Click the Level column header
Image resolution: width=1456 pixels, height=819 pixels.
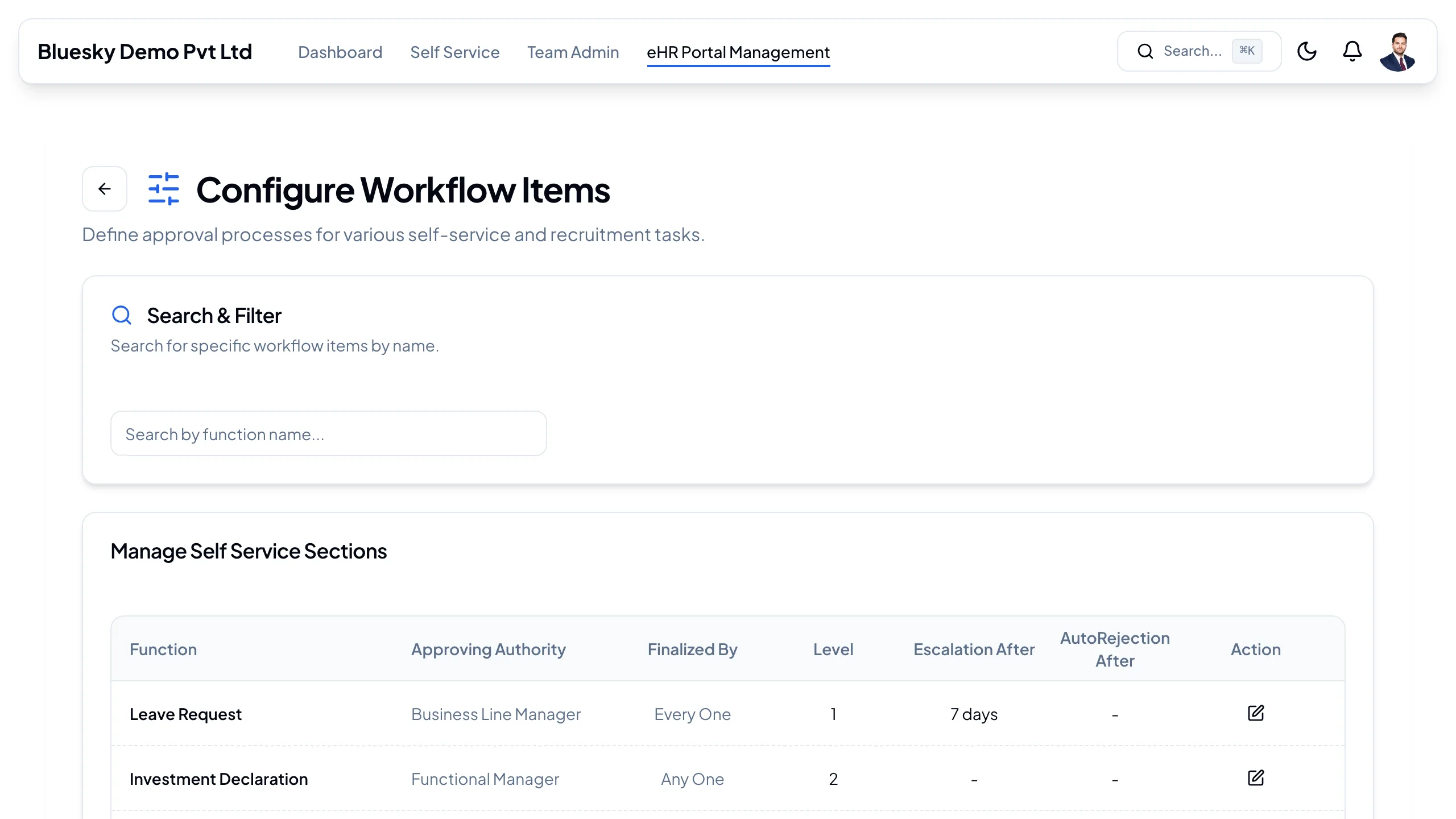point(833,650)
